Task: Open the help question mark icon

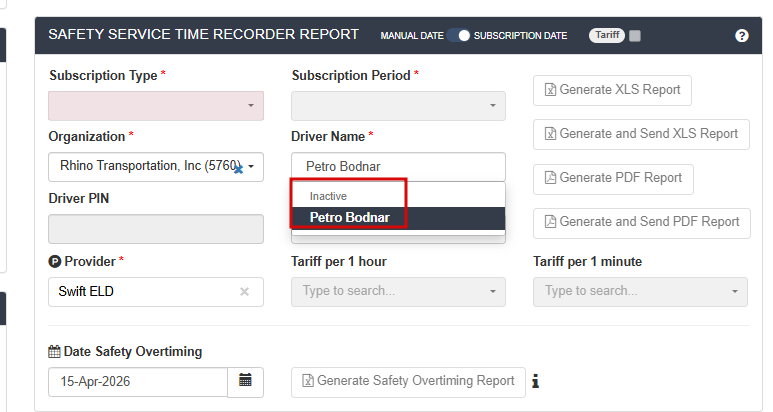Action: (x=741, y=35)
